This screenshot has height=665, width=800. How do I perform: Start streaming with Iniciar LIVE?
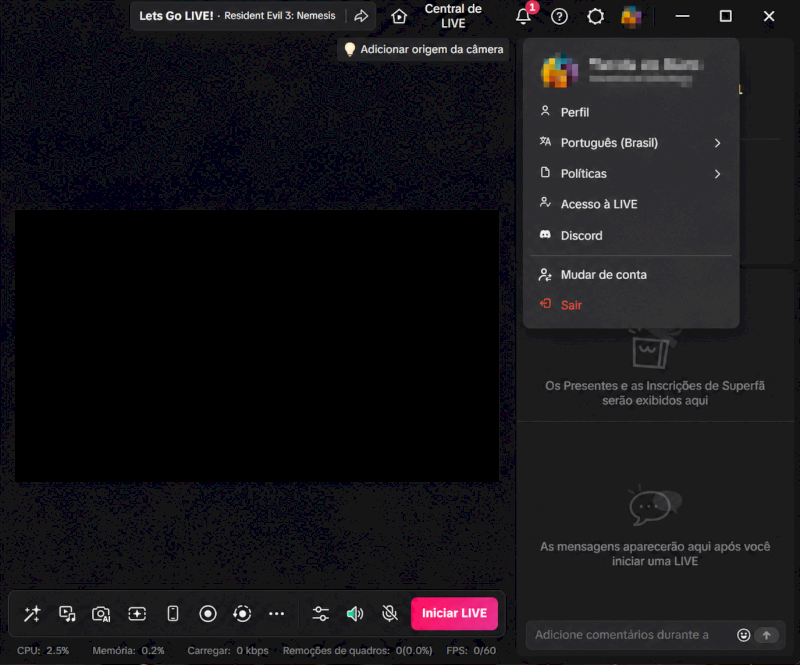(454, 613)
